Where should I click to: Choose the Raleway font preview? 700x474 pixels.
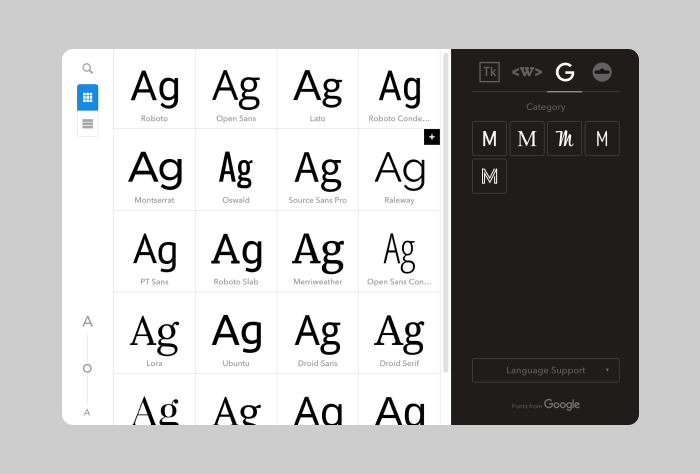pos(399,170)
